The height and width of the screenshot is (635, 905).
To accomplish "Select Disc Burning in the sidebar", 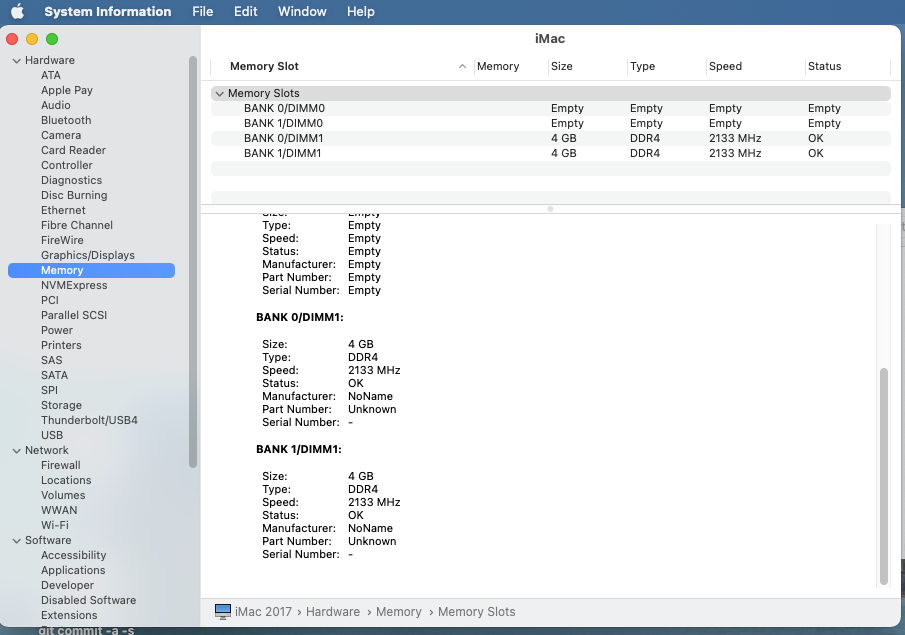I will [x=74, y=196].
